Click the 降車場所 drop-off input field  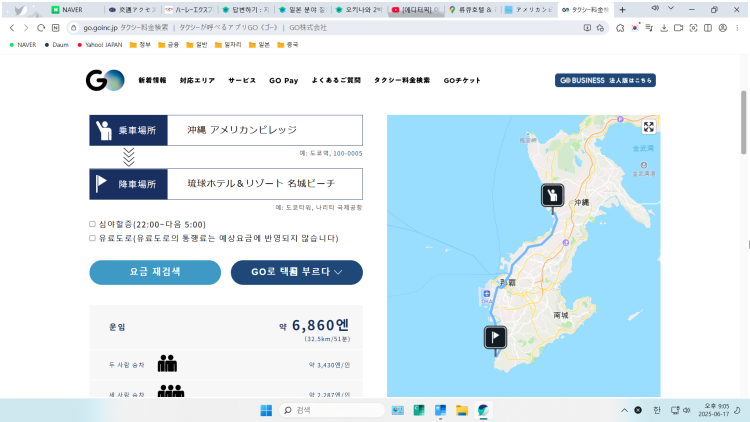click(265, 184)
